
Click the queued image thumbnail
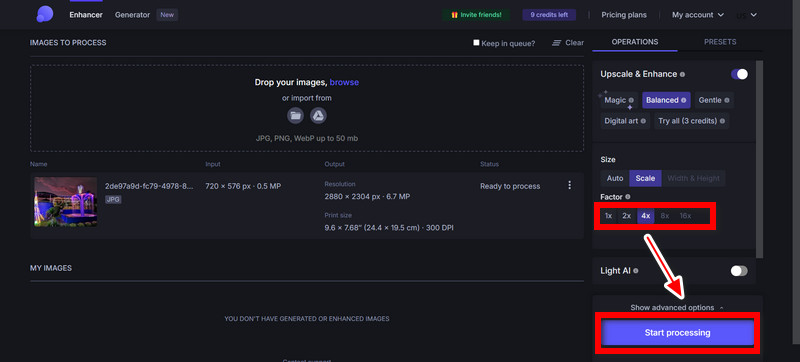click(66, 202)
